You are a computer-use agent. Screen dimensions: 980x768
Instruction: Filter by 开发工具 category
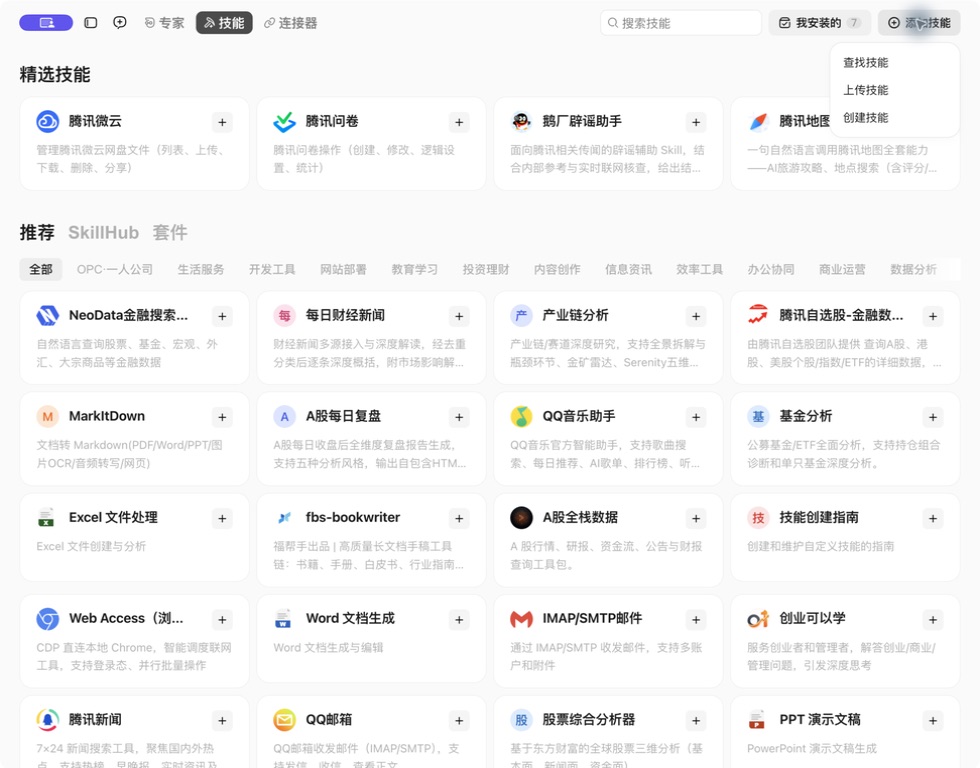(x=272, y=269)
